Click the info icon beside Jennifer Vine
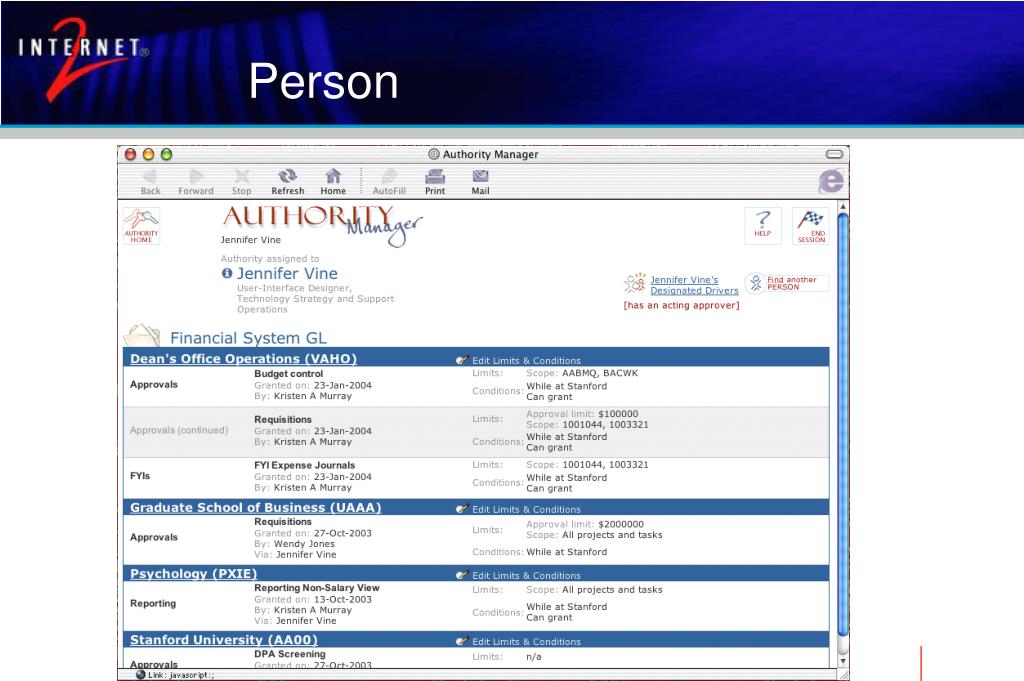1024x681 pixels. pos(227,274)
